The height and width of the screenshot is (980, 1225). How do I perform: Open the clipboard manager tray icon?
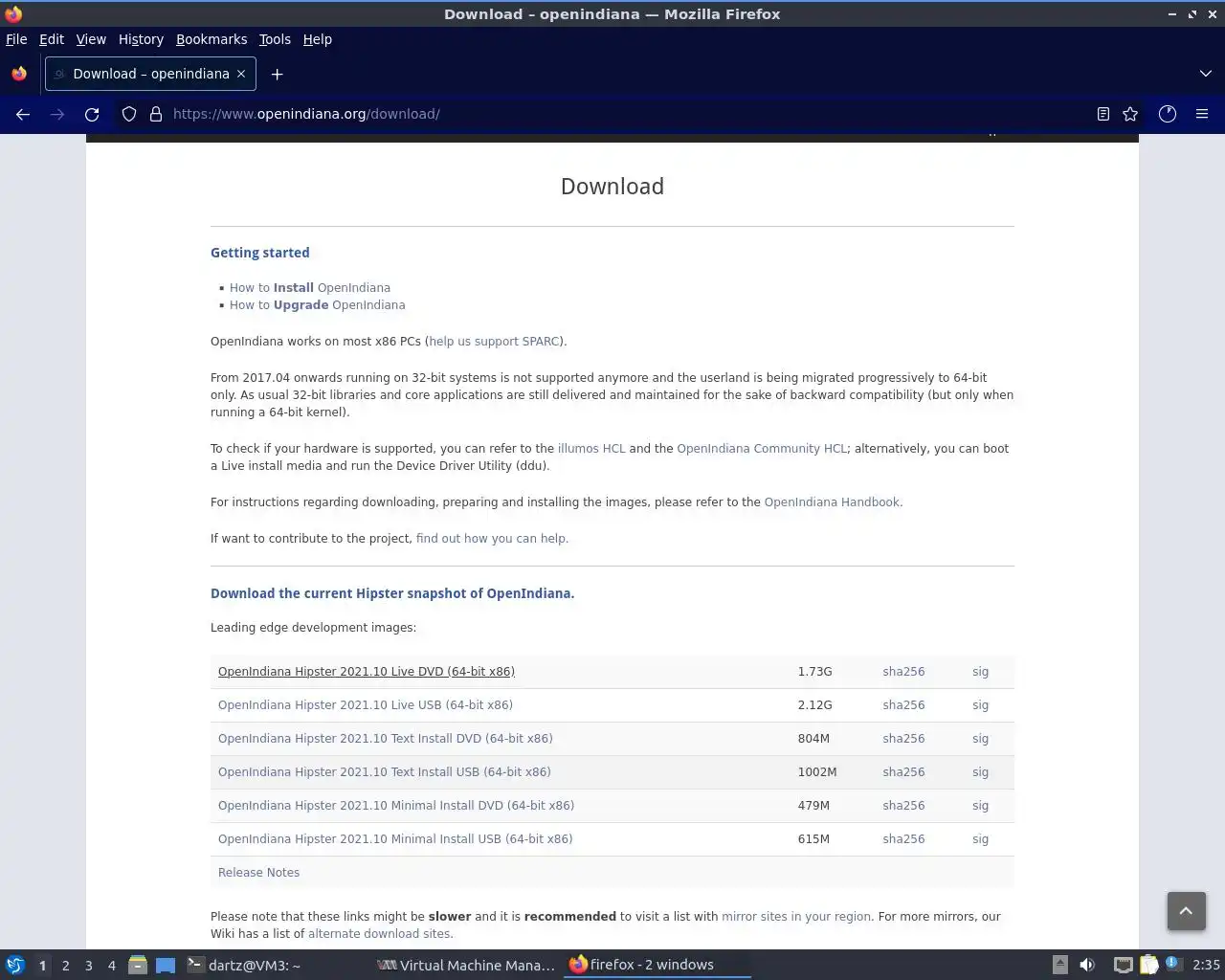[x=1148, y=965]
